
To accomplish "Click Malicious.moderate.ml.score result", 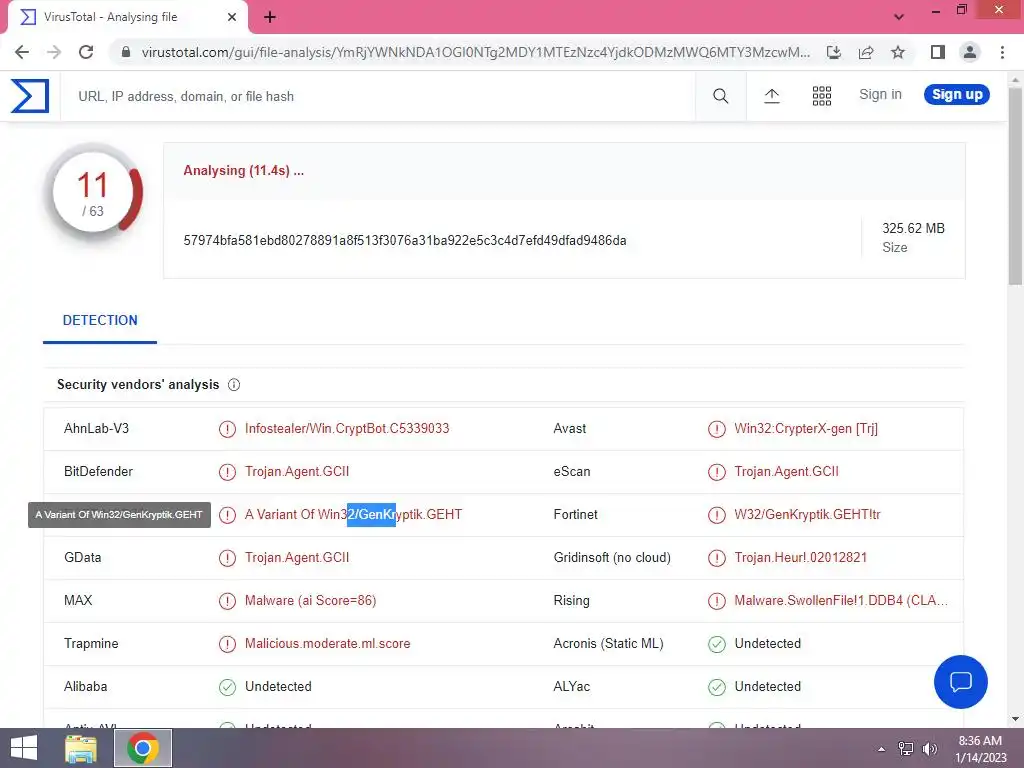I will point(327,644).
